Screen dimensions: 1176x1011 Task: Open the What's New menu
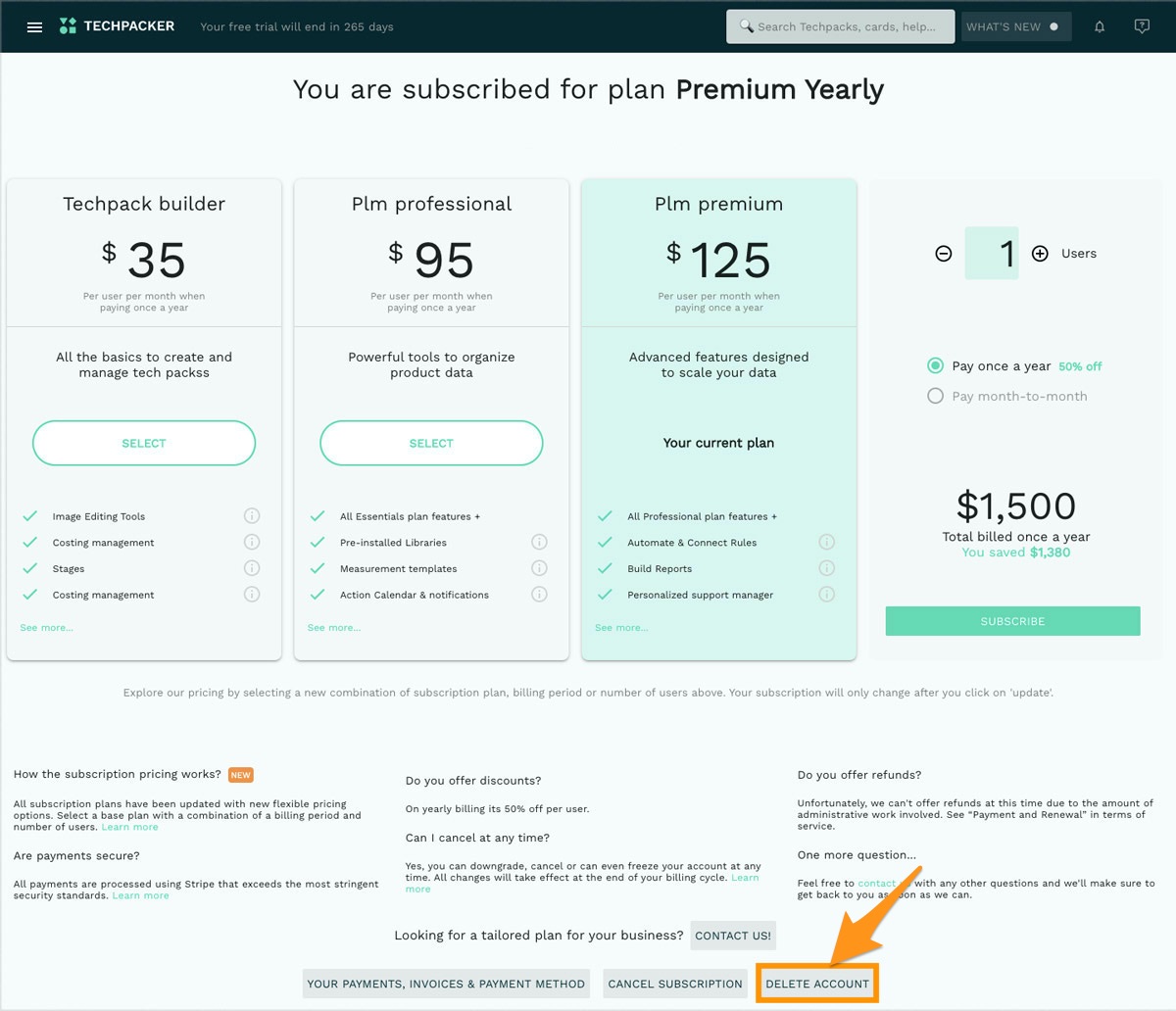click(1014, 26)
